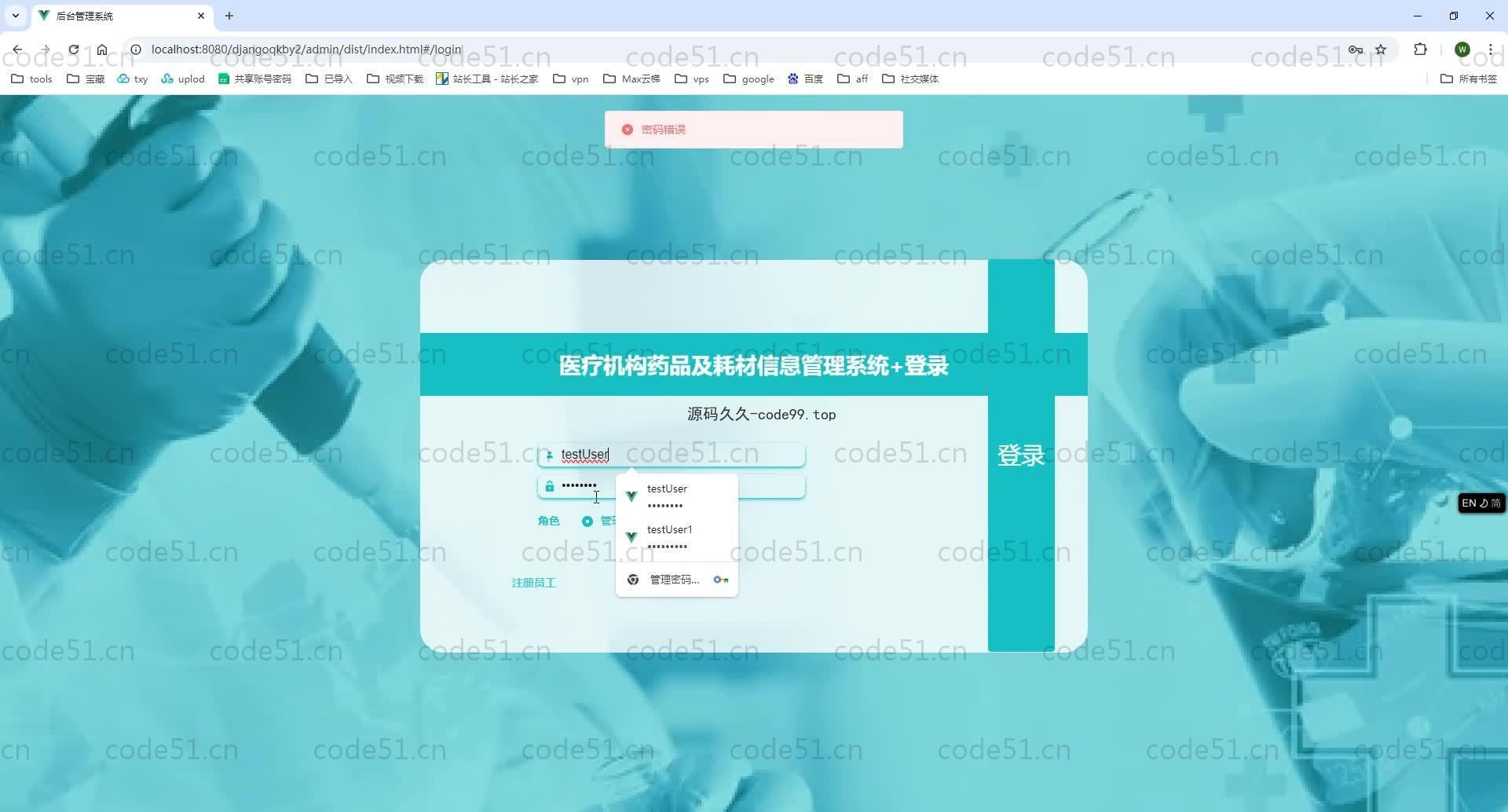Click the key icon beside 管理密码
This screenshot has width=1508, height=812.
pyautogui.click(x=721, y=580)
